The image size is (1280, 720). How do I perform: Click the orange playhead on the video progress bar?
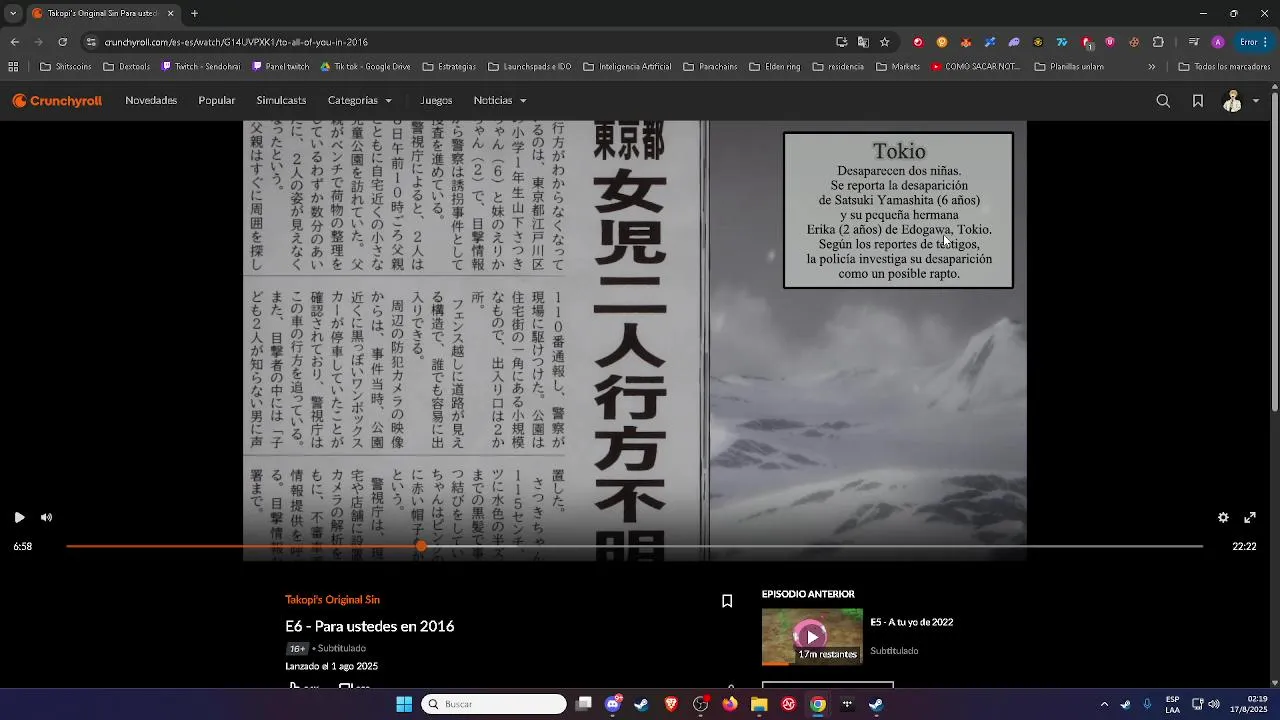point(421,546)
